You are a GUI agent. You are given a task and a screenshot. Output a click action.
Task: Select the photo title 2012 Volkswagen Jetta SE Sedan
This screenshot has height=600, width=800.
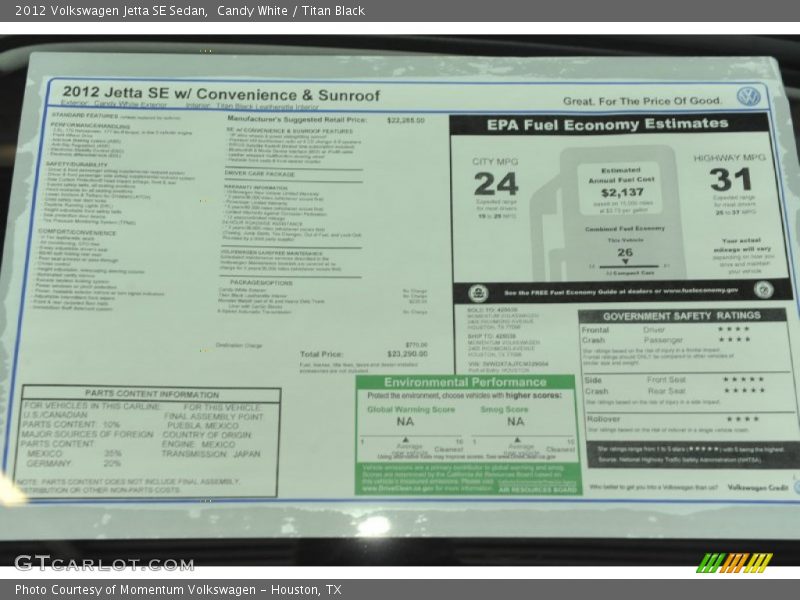pos(111,11)
